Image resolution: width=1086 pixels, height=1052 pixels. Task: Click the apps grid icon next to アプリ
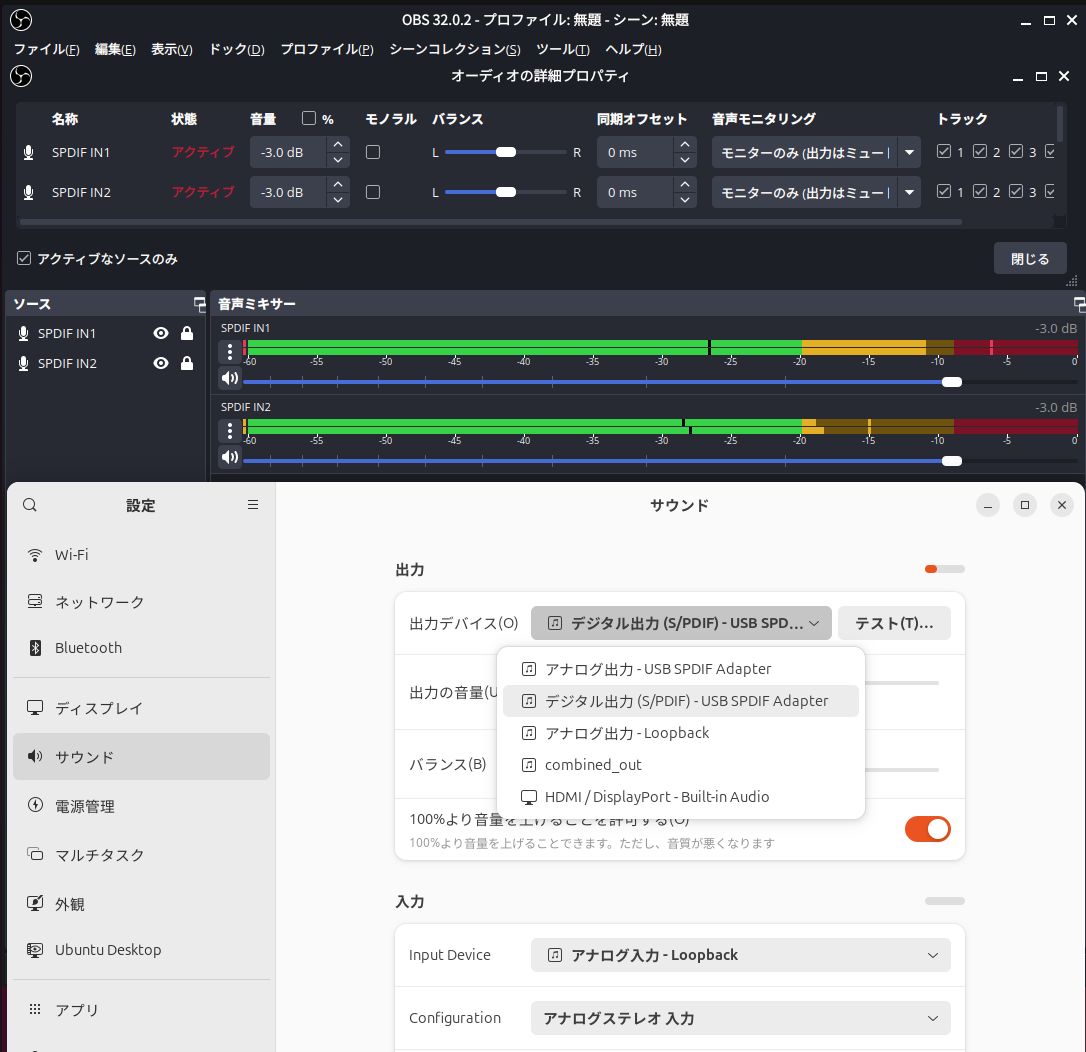(x=35, y=1009)
